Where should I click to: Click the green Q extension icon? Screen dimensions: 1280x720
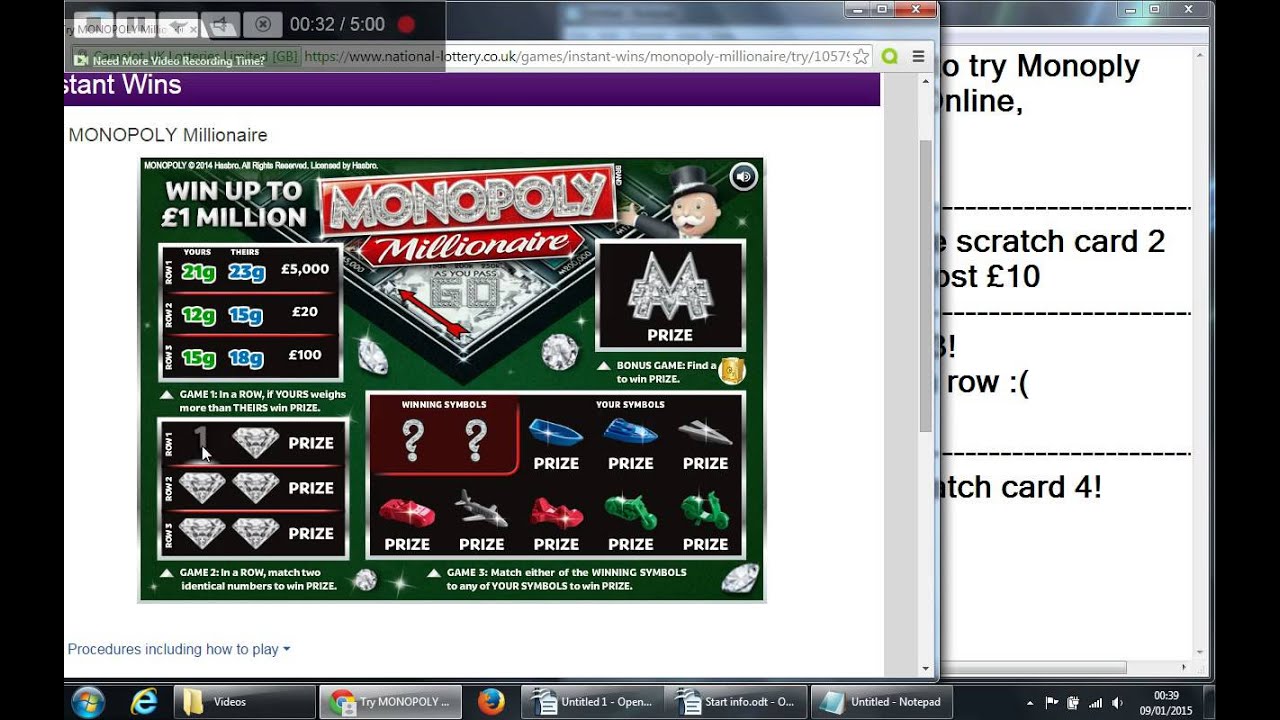pos(889,57)
